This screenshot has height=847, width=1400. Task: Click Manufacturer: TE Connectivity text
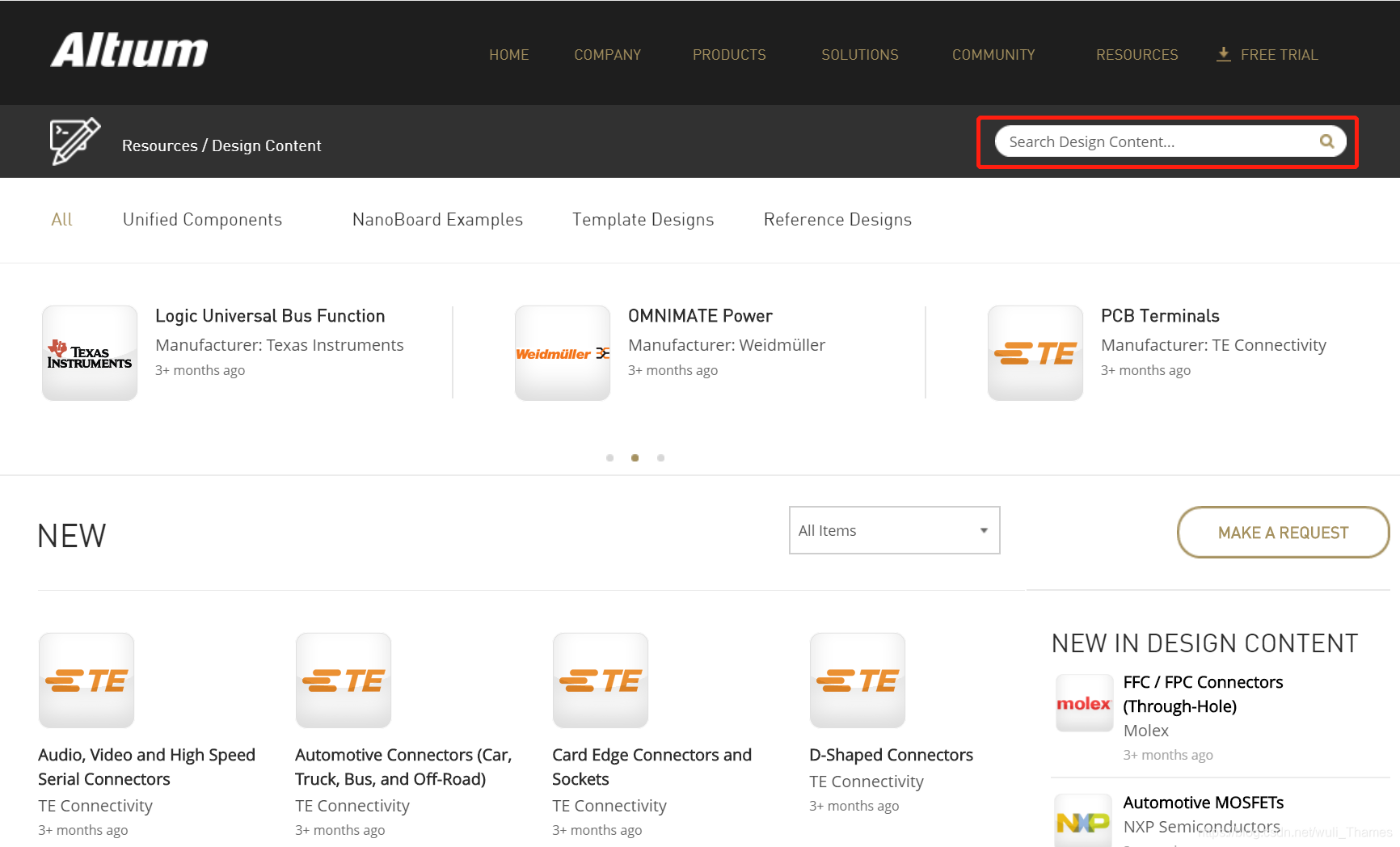pos(1213,345)
